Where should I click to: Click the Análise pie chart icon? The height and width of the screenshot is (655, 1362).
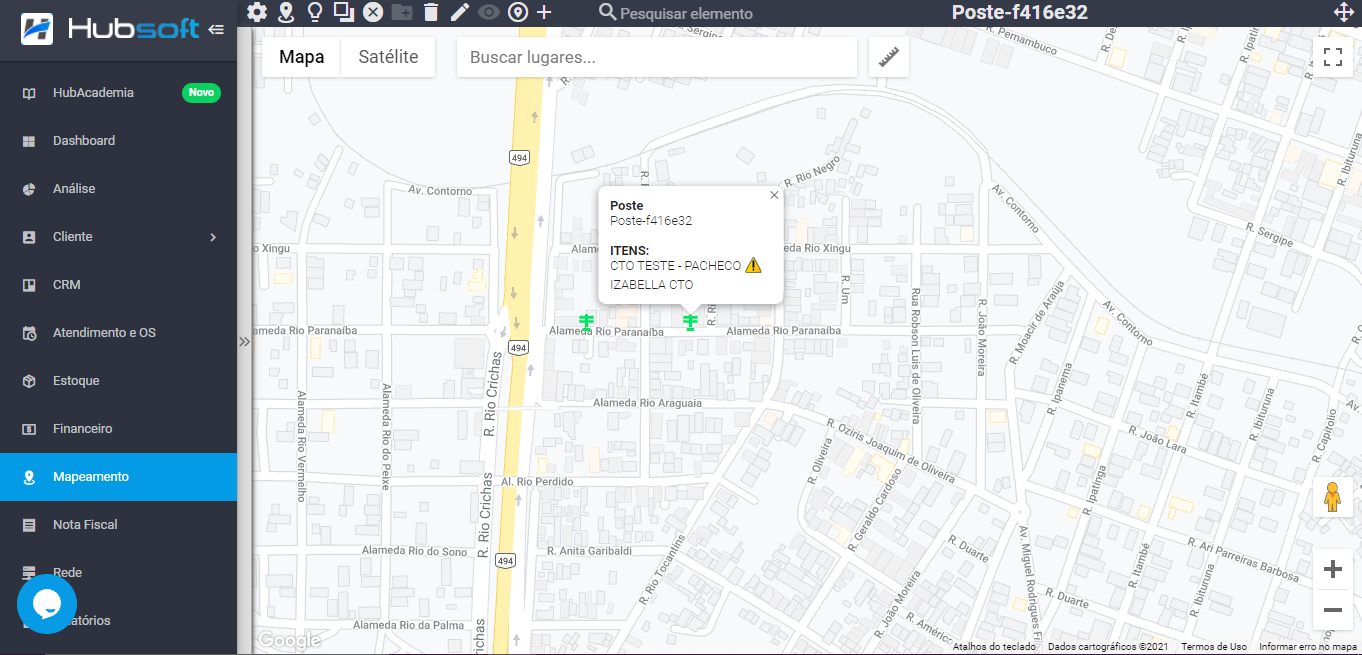29,189
